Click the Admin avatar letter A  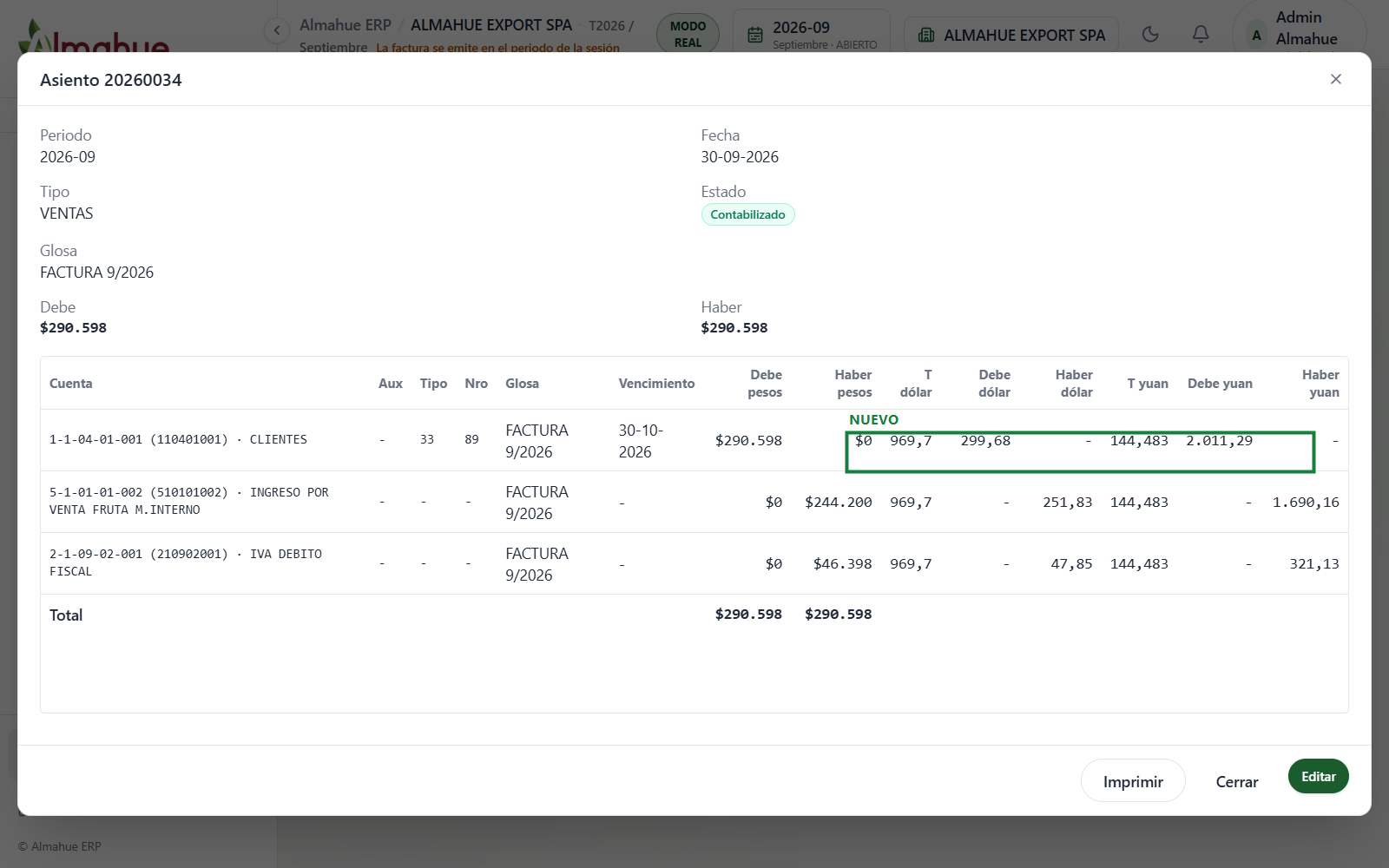coord(1256,36)
